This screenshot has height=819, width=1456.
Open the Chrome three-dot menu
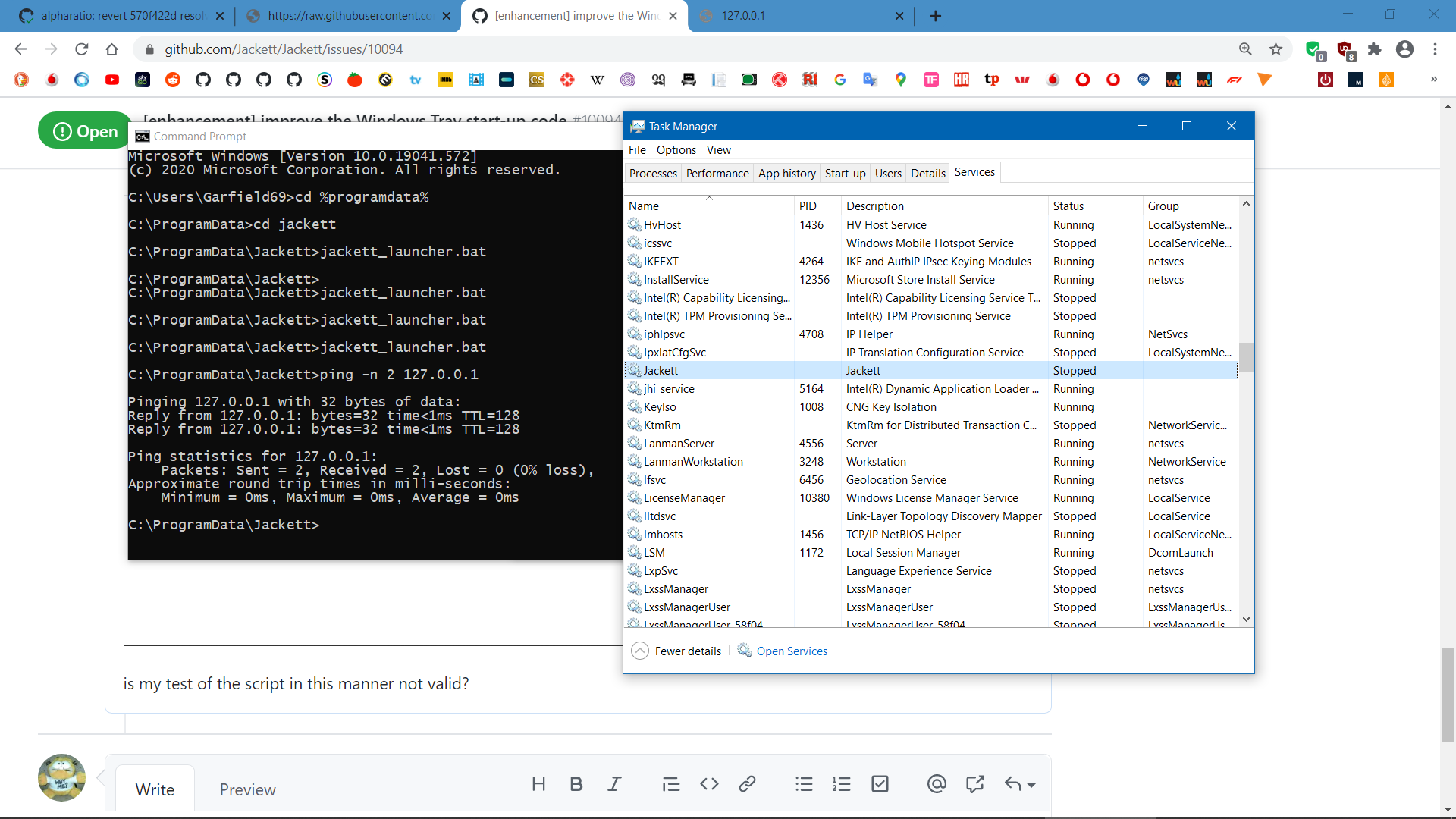(x=1435, y=49)
